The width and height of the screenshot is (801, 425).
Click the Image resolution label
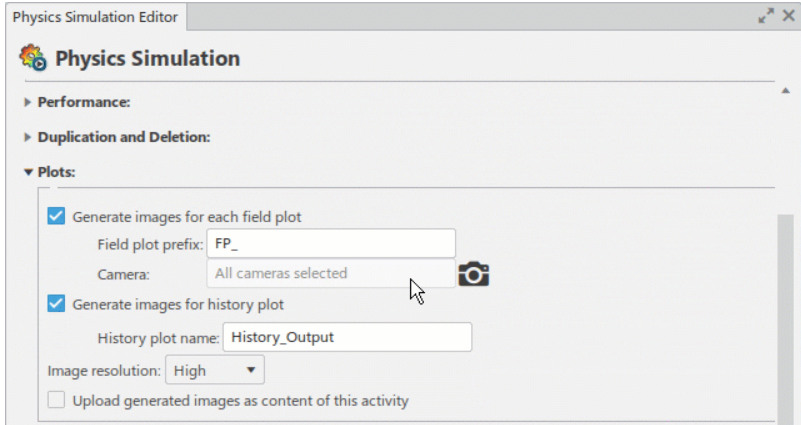pos(103,371)
